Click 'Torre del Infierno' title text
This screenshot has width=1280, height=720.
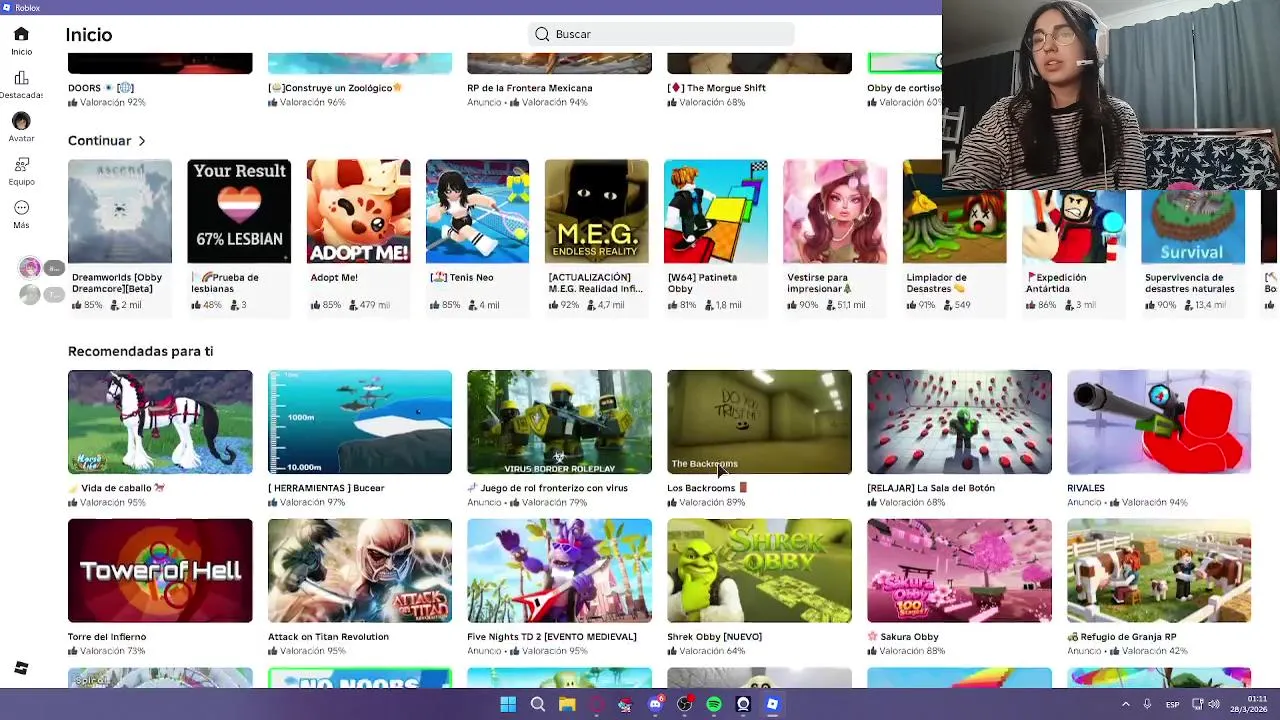[107, 637]
